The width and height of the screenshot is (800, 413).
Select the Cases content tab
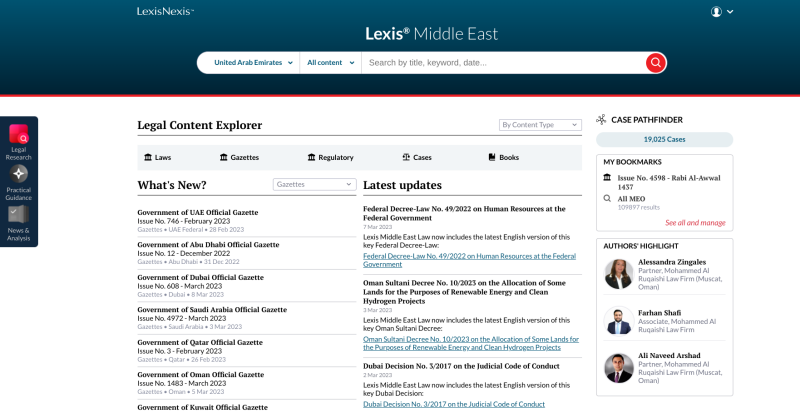pyautogui.click(x=417, y=157)
